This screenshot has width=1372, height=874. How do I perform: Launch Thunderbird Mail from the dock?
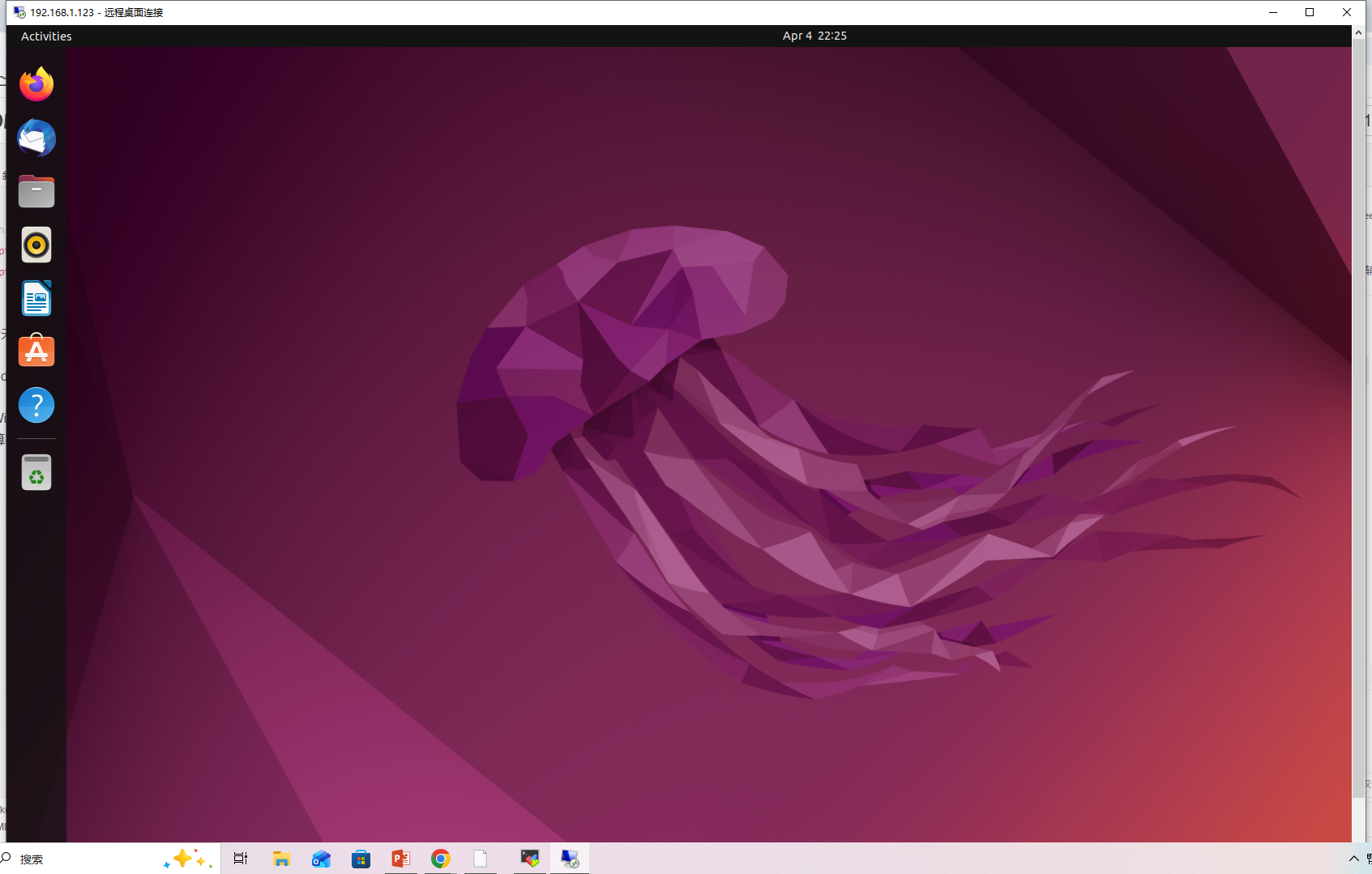(36, 138)
